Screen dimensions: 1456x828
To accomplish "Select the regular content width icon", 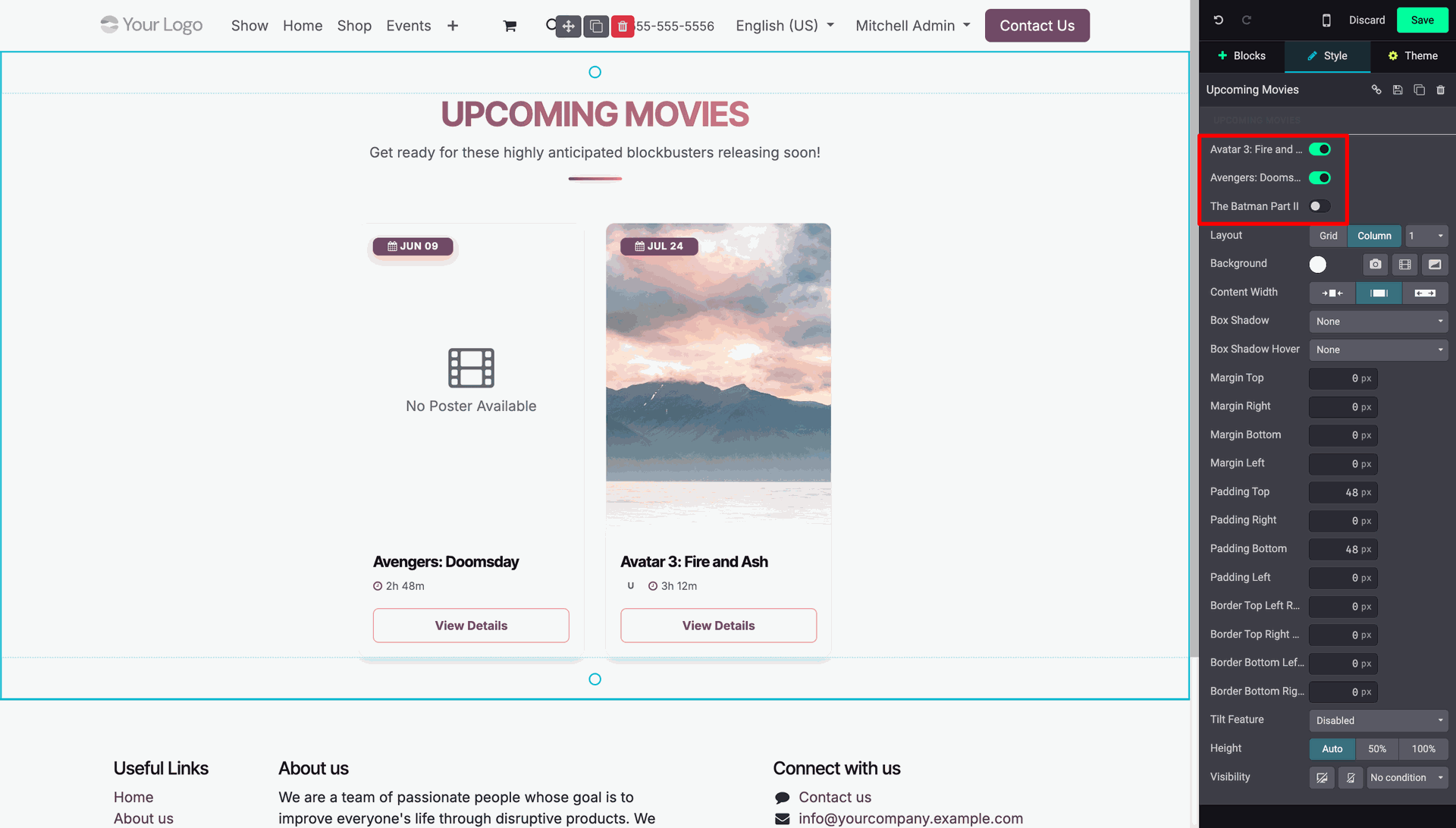I will coord(1379,293).
